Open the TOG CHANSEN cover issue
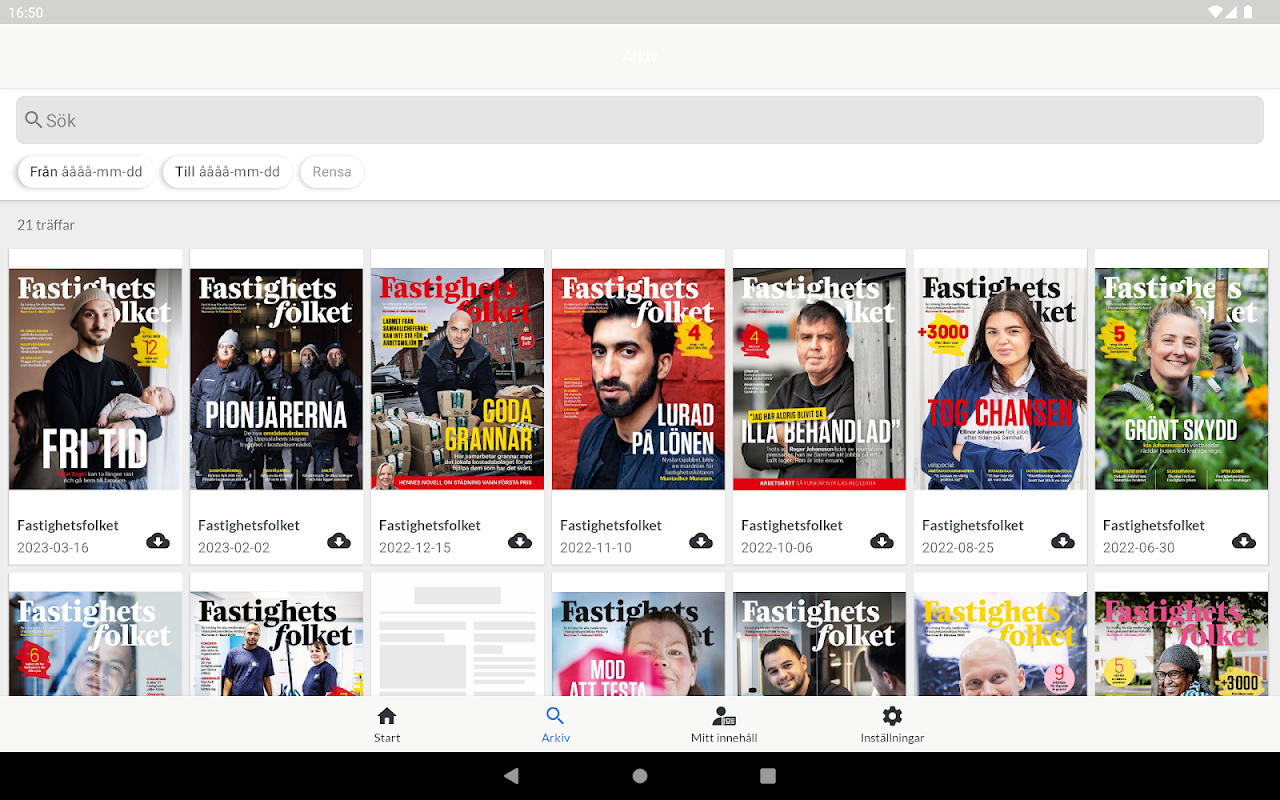Image resolution: width=1280 pixels, height=800 pixels. (1001, 379)
